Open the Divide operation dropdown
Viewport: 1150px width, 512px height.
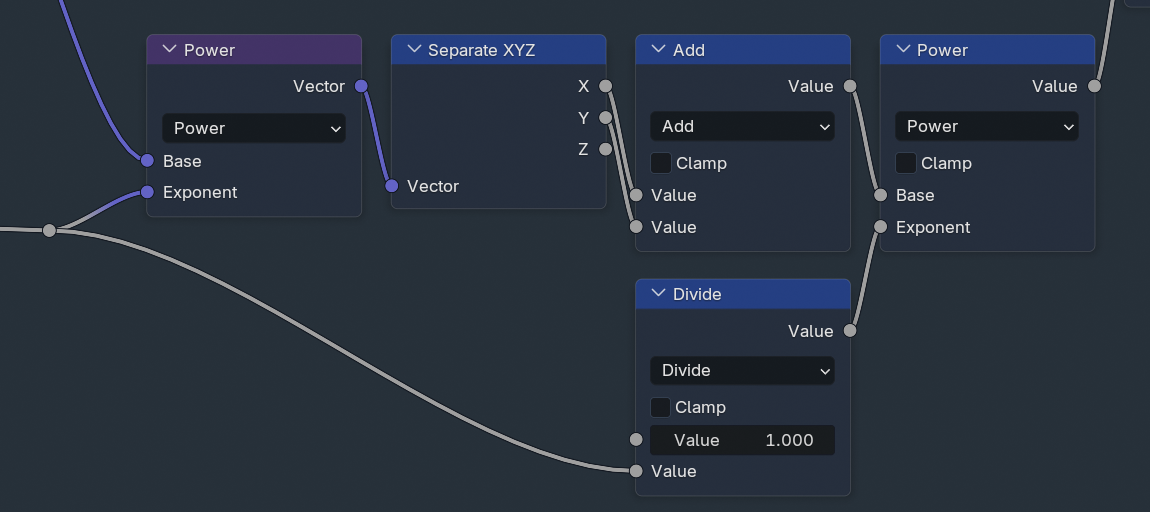click(x=742, y=370)
